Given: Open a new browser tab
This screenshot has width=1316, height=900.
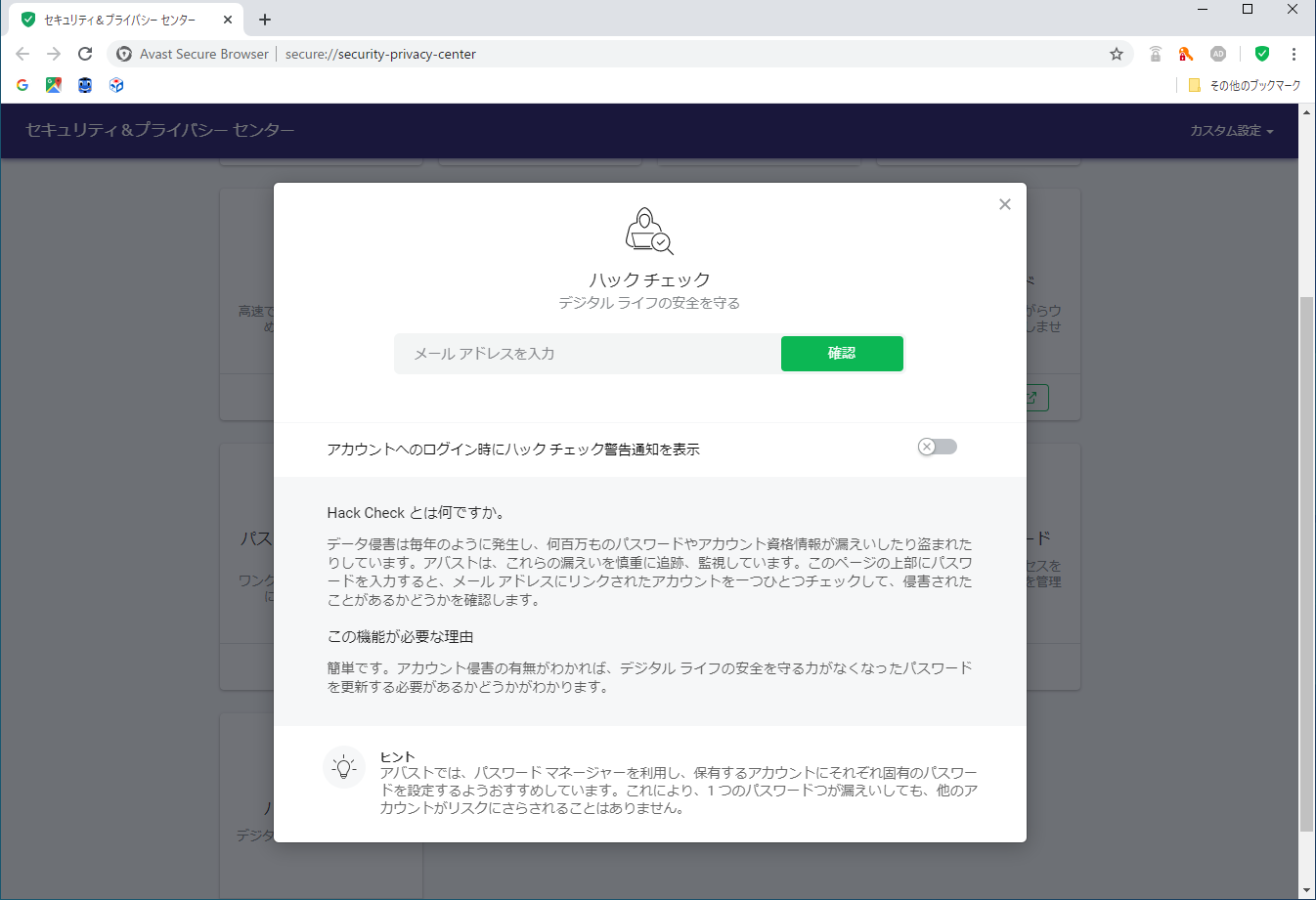Looking at the screenshot, I should tap(264, 20).
